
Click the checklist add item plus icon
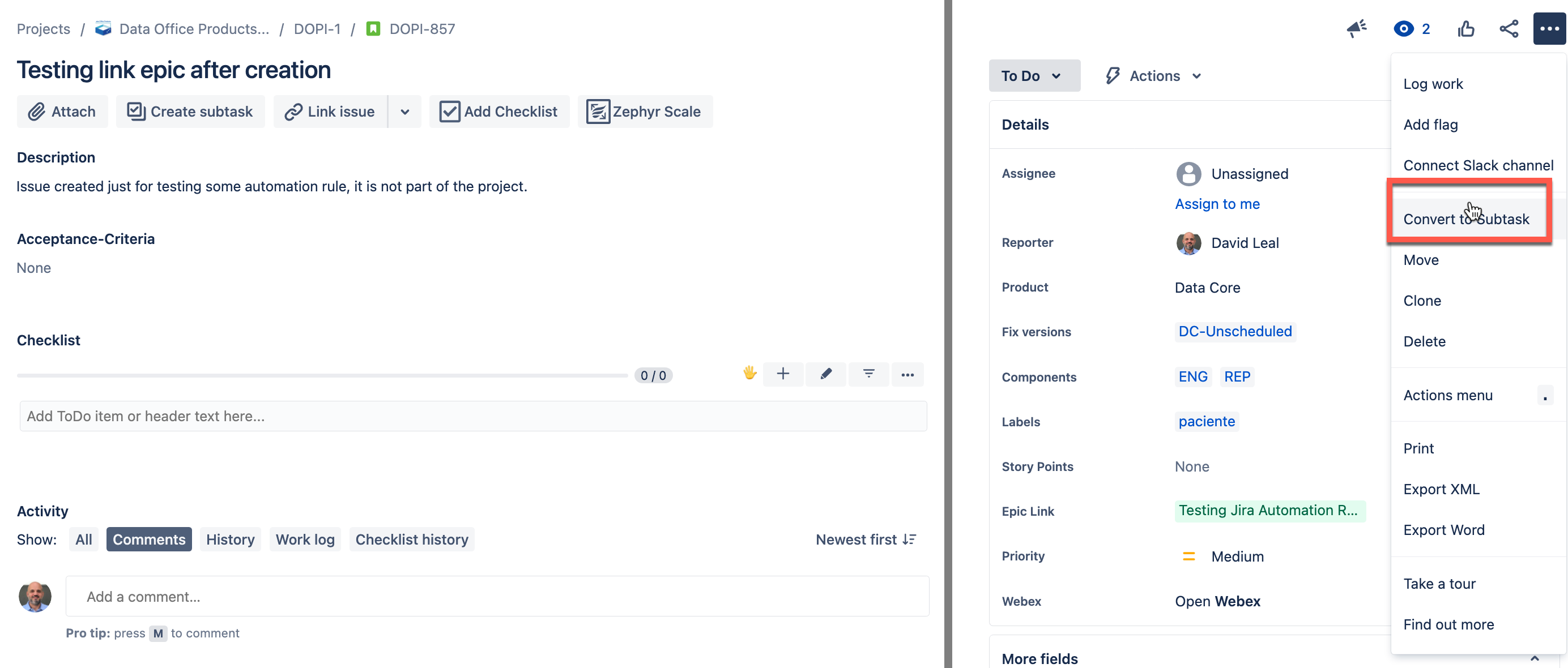[x=783, y=374]
